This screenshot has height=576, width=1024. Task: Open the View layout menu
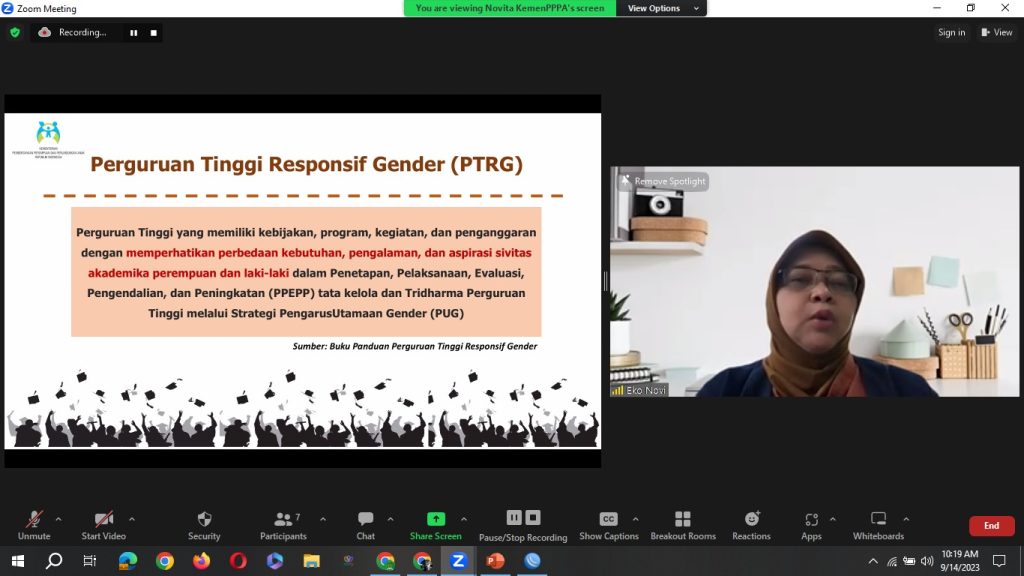(x=997, y=32)
